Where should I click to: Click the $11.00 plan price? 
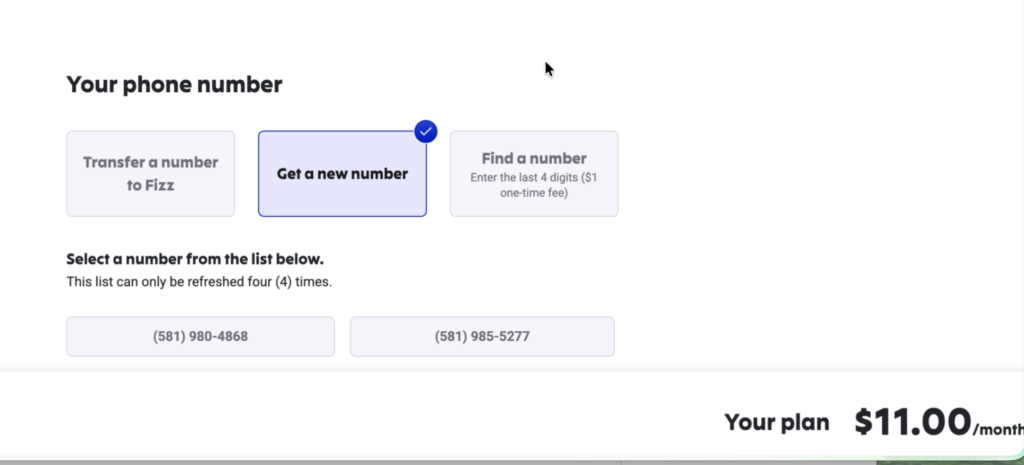pos(912,421)
